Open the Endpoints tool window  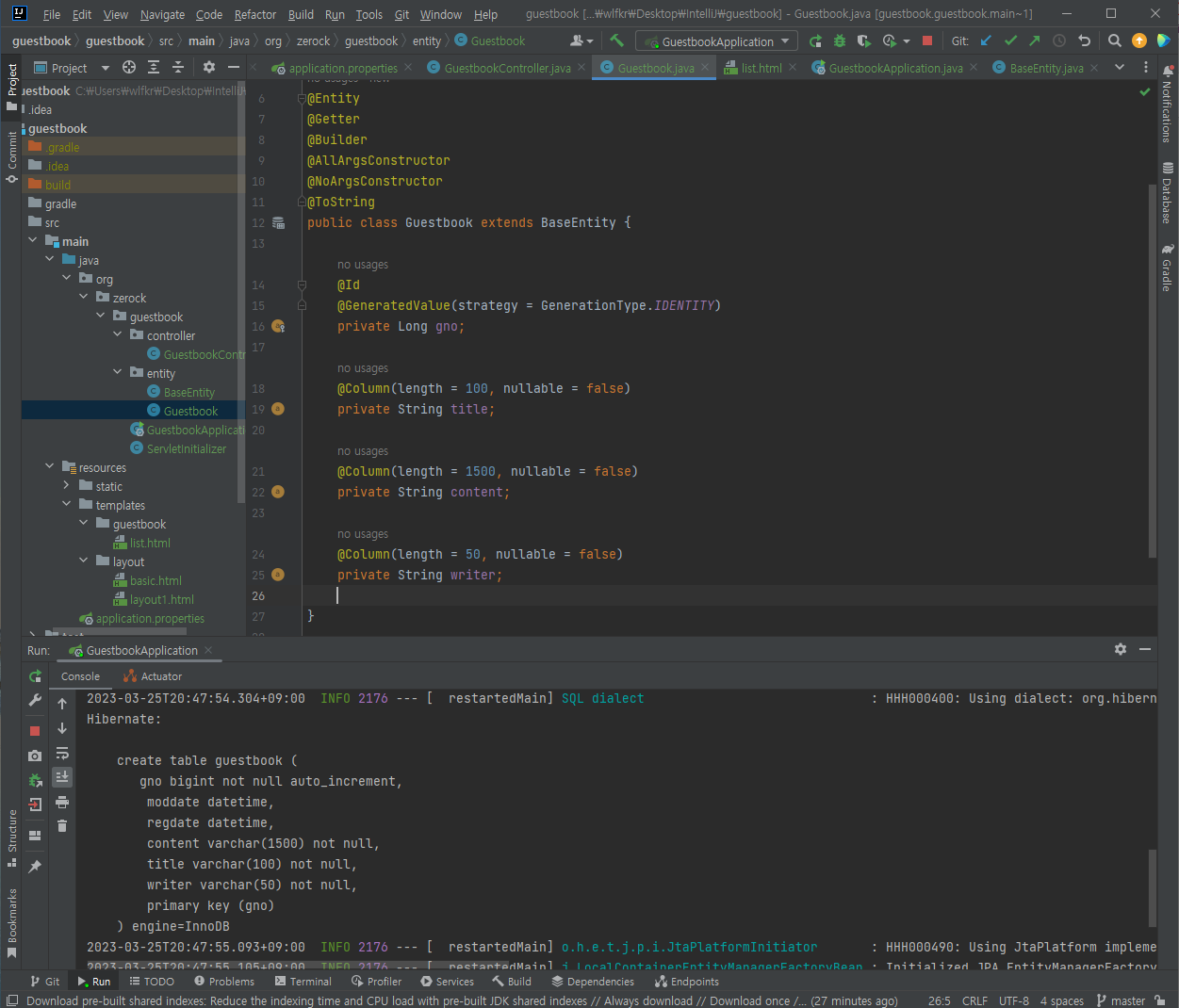(x=687, y=982)
